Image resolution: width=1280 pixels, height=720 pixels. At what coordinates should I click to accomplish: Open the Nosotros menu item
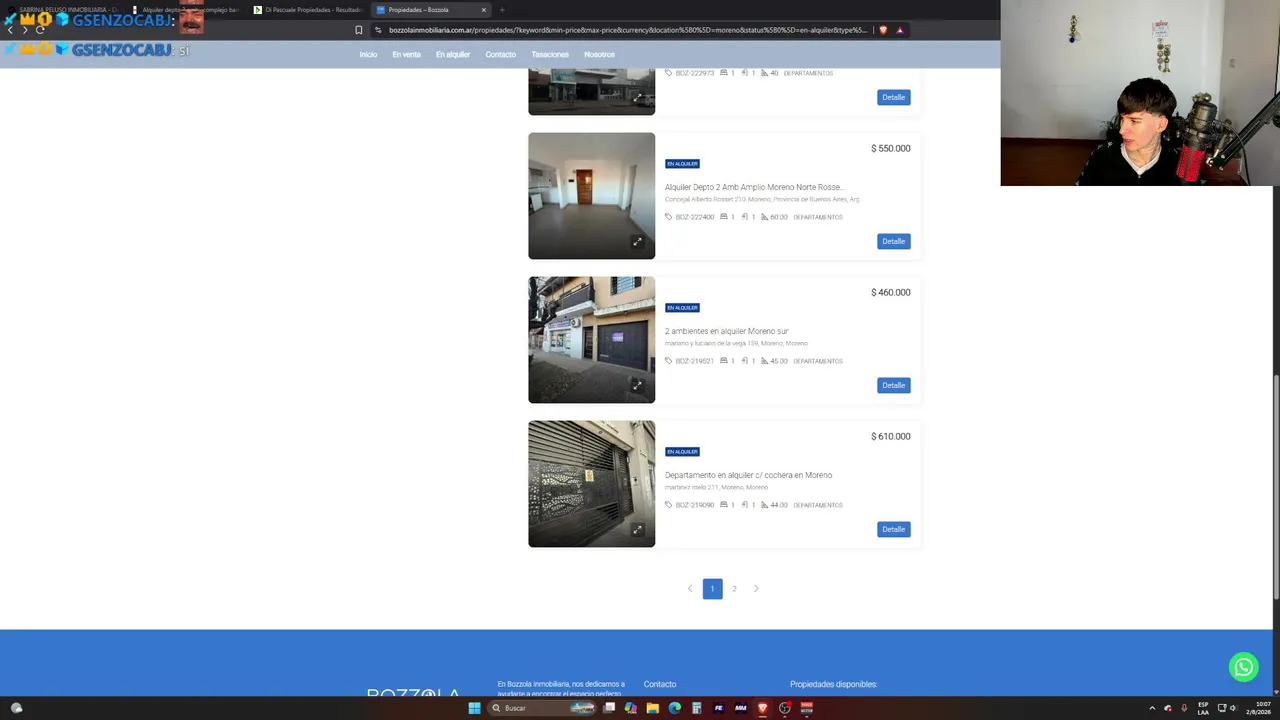click(599, 55)
